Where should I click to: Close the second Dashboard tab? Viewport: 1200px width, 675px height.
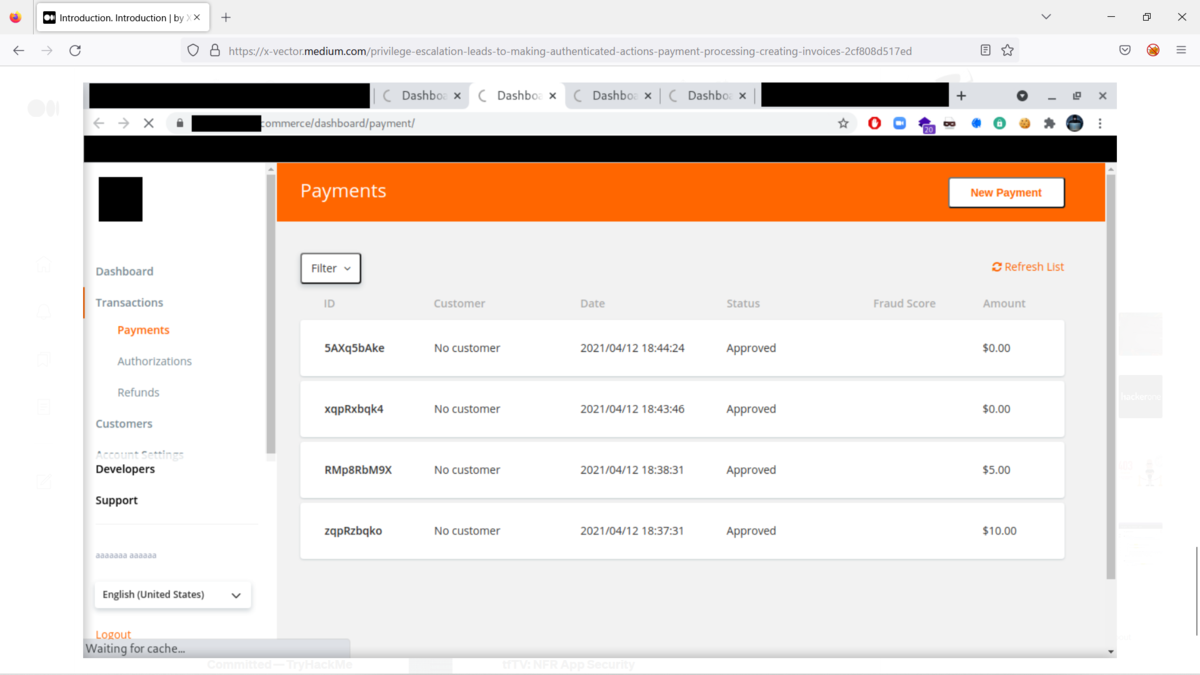pos(552,96)
